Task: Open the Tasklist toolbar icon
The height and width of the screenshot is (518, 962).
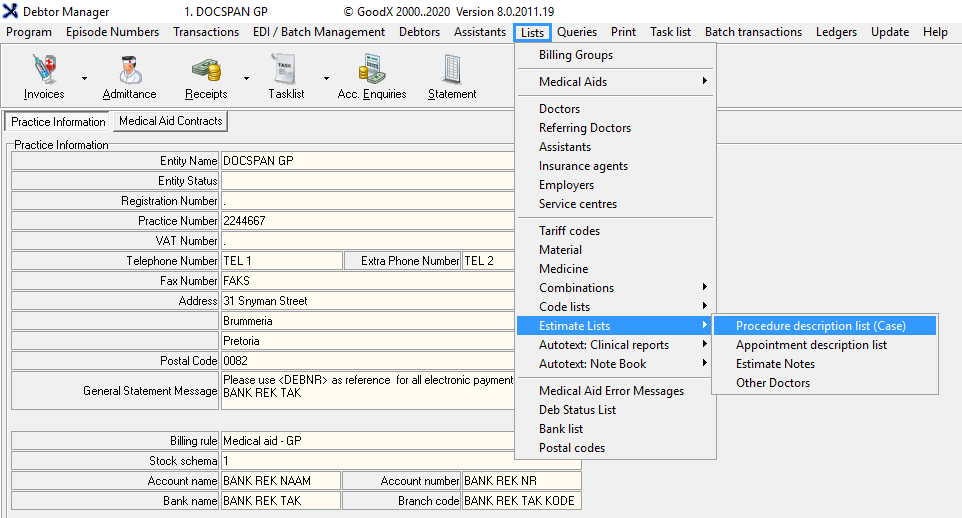Action: click(x=286, y=70)
